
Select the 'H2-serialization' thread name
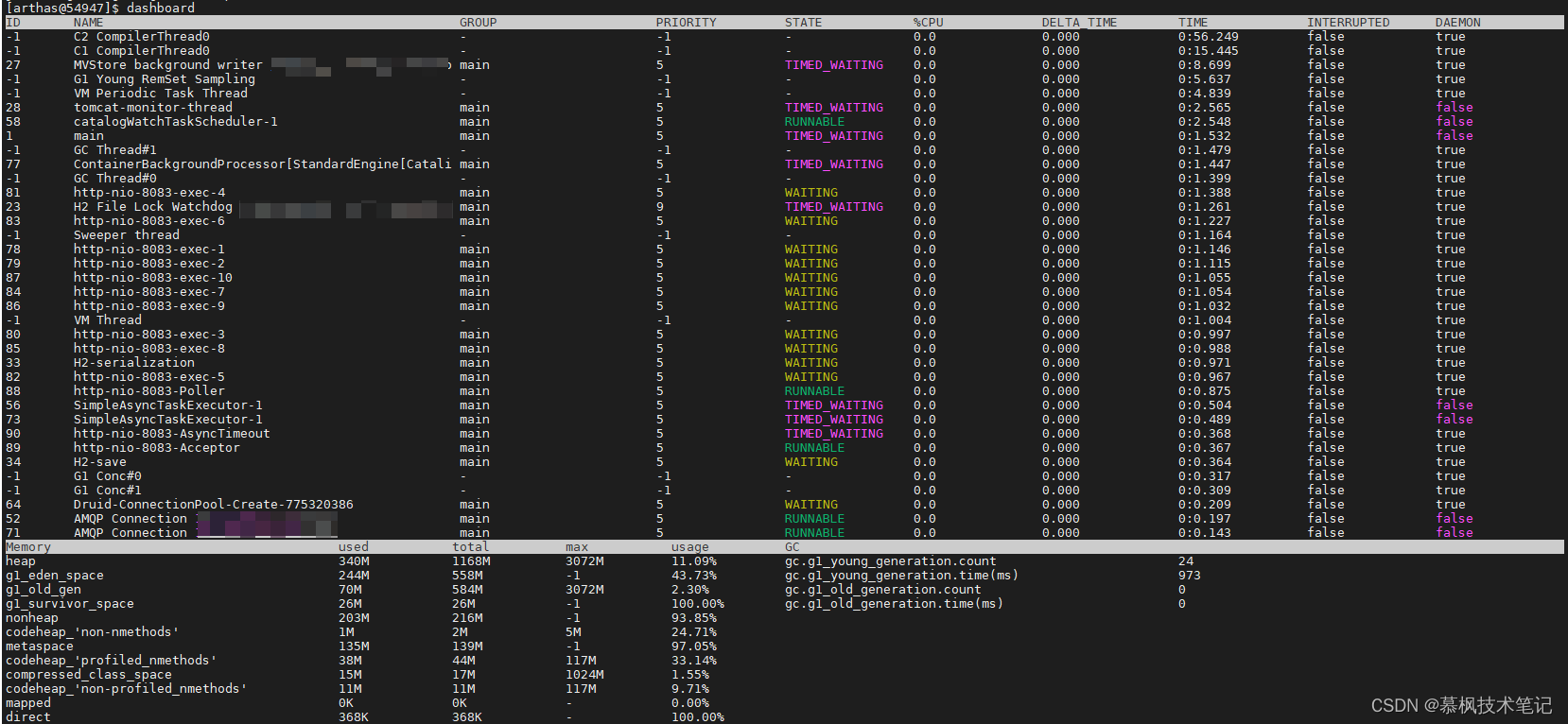click(x=134, y=363)
